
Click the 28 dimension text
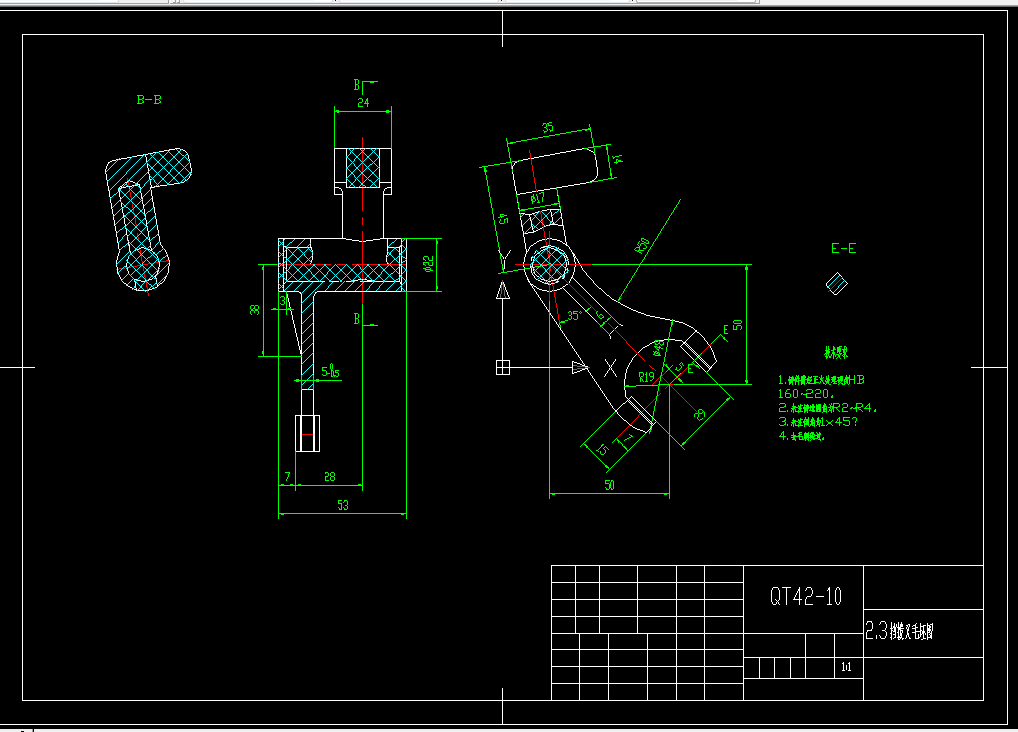[x=329, y=477]
